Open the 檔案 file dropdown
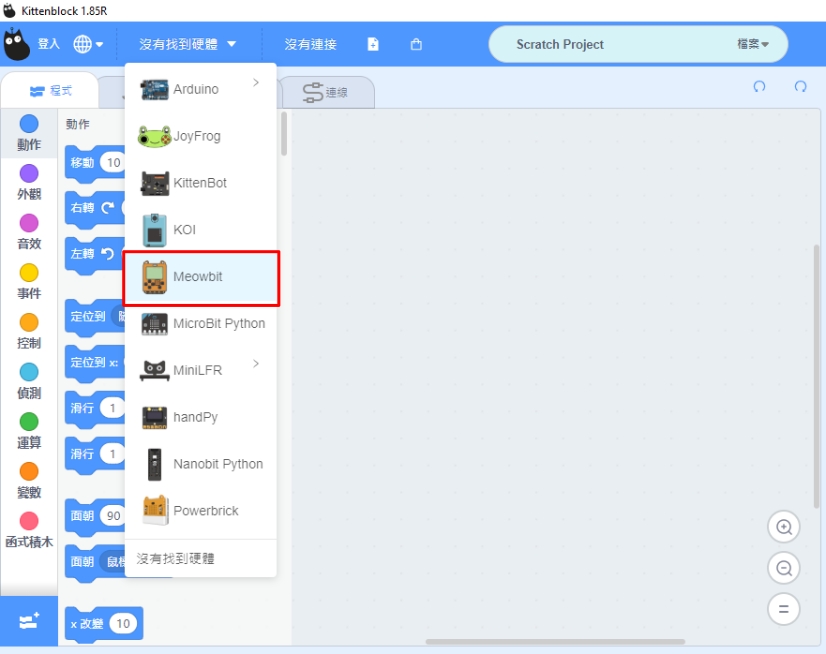 tap(752, 44)
